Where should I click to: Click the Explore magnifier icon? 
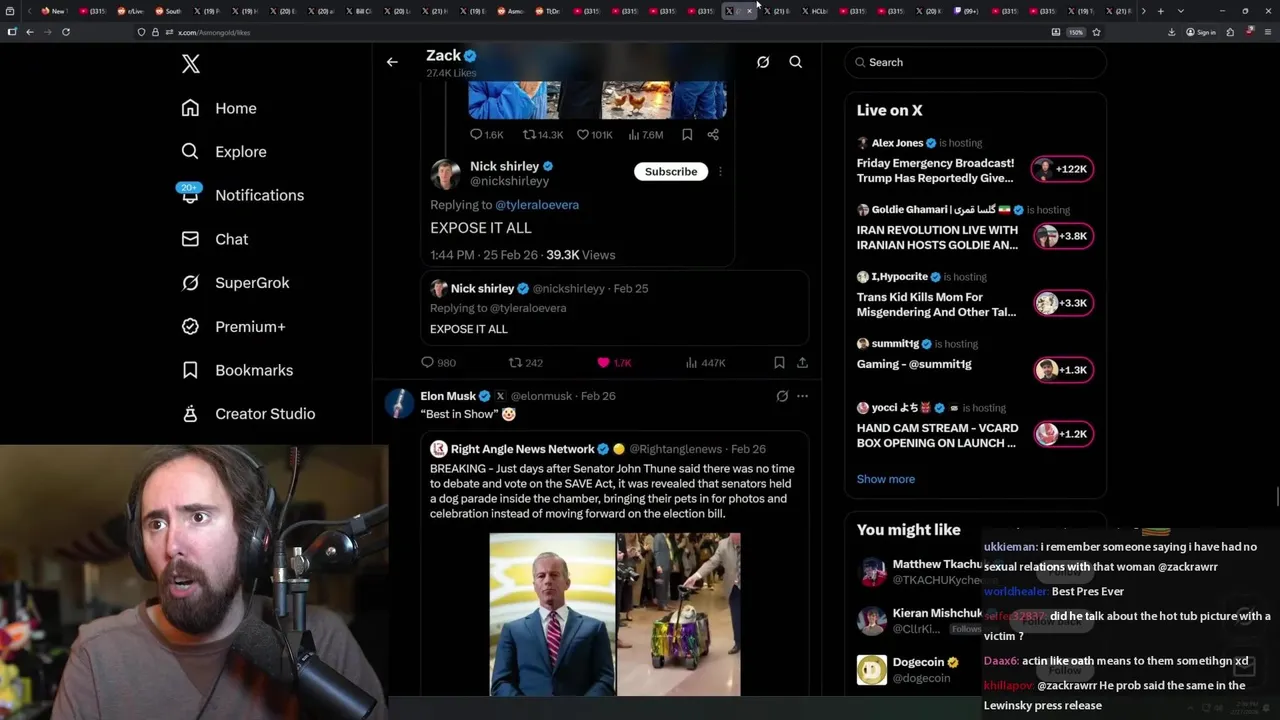(190, 152)
